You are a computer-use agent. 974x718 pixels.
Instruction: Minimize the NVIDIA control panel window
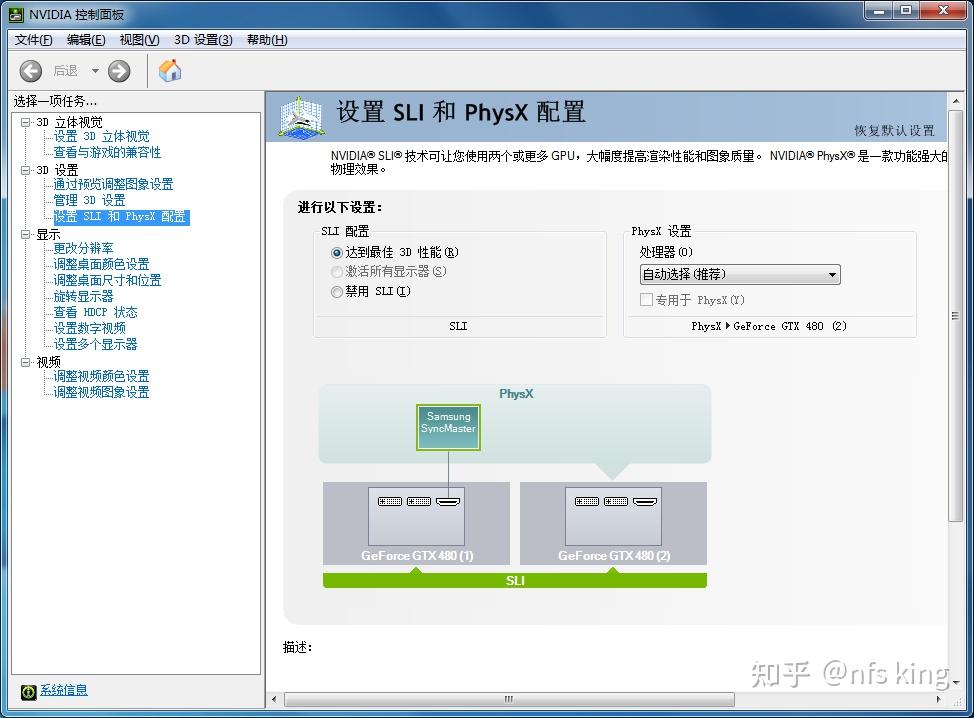tap(880, 11)
